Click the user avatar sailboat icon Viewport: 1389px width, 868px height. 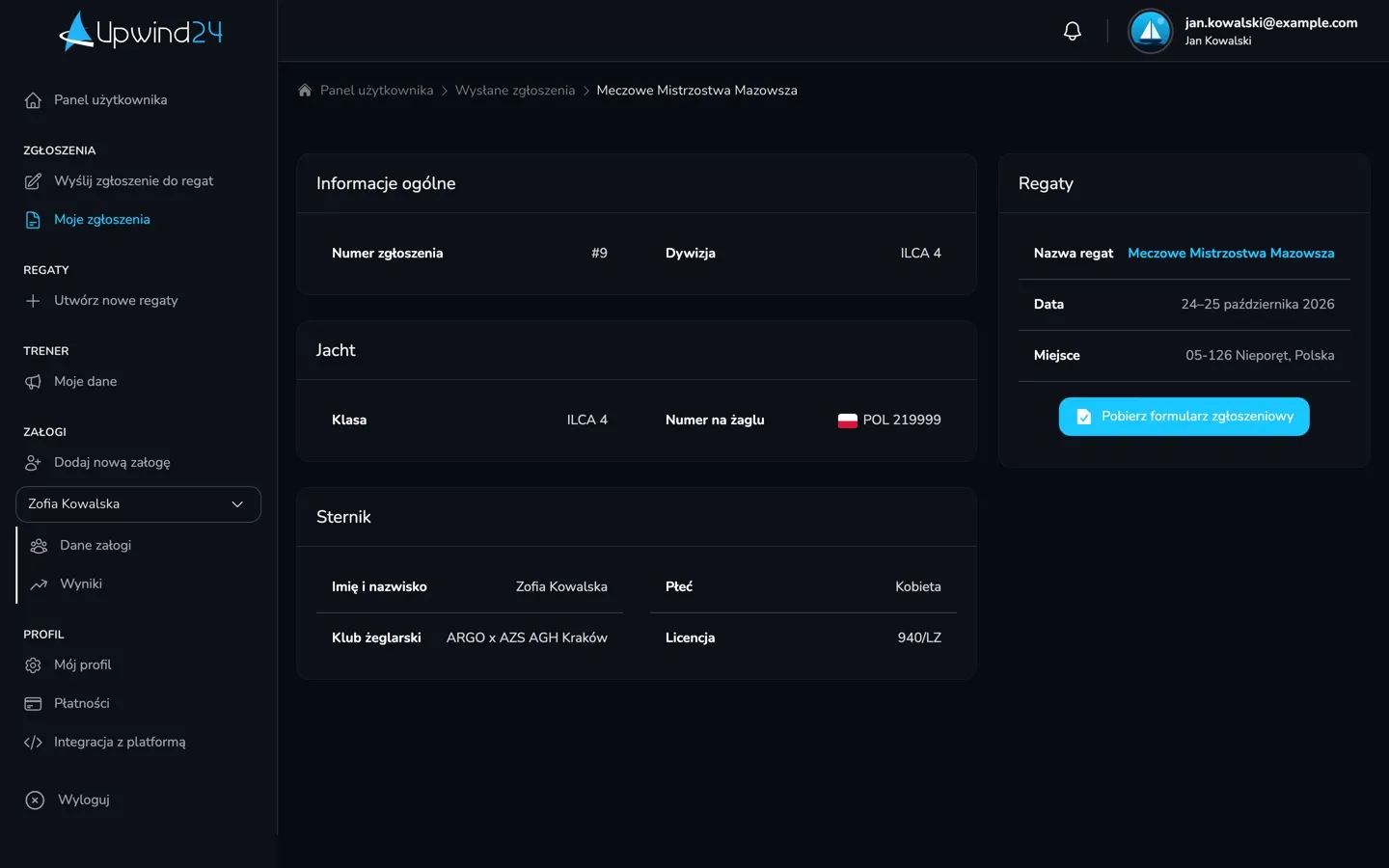(1150, 31)
